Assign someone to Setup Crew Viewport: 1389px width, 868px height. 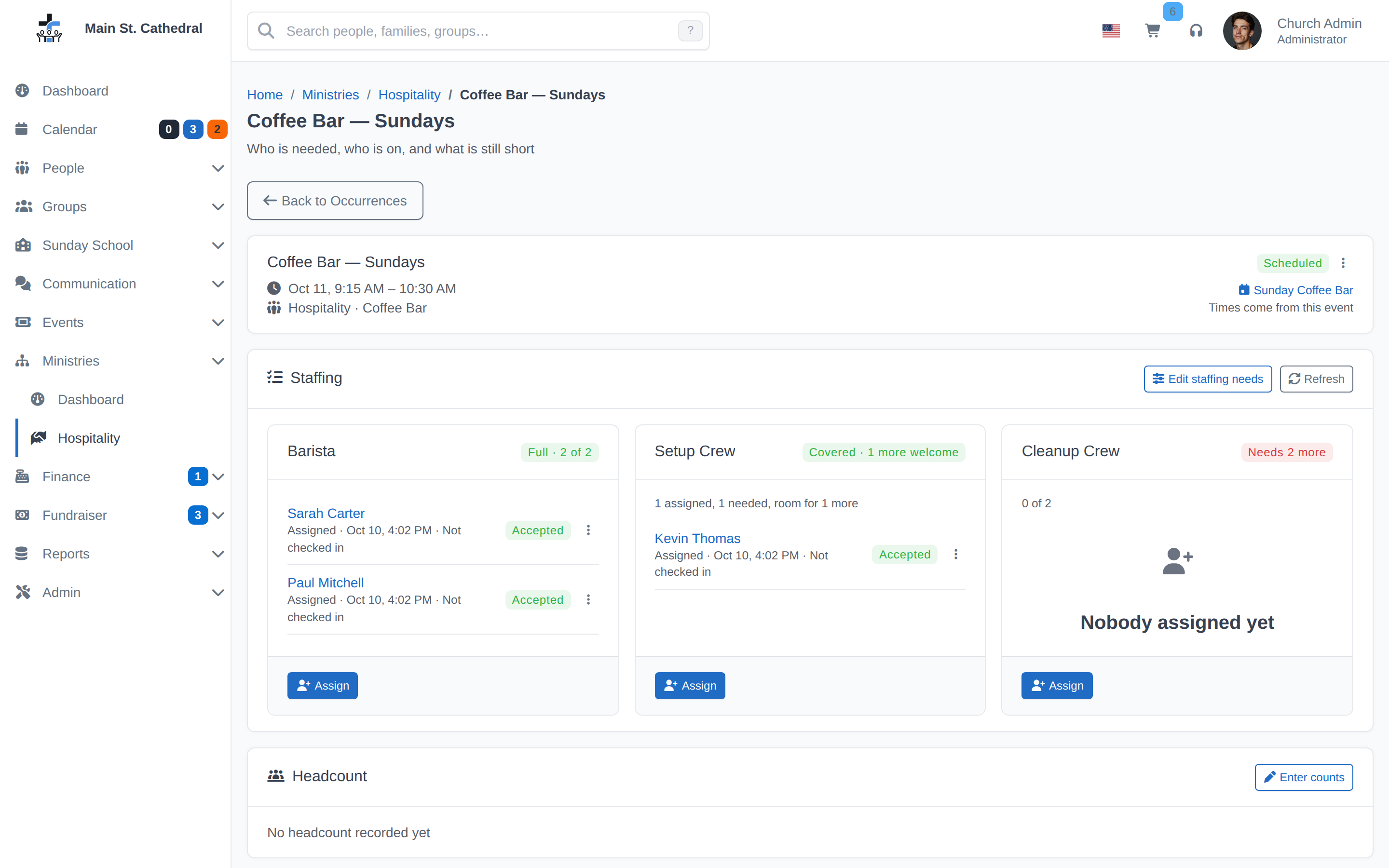tap(689, 685)
